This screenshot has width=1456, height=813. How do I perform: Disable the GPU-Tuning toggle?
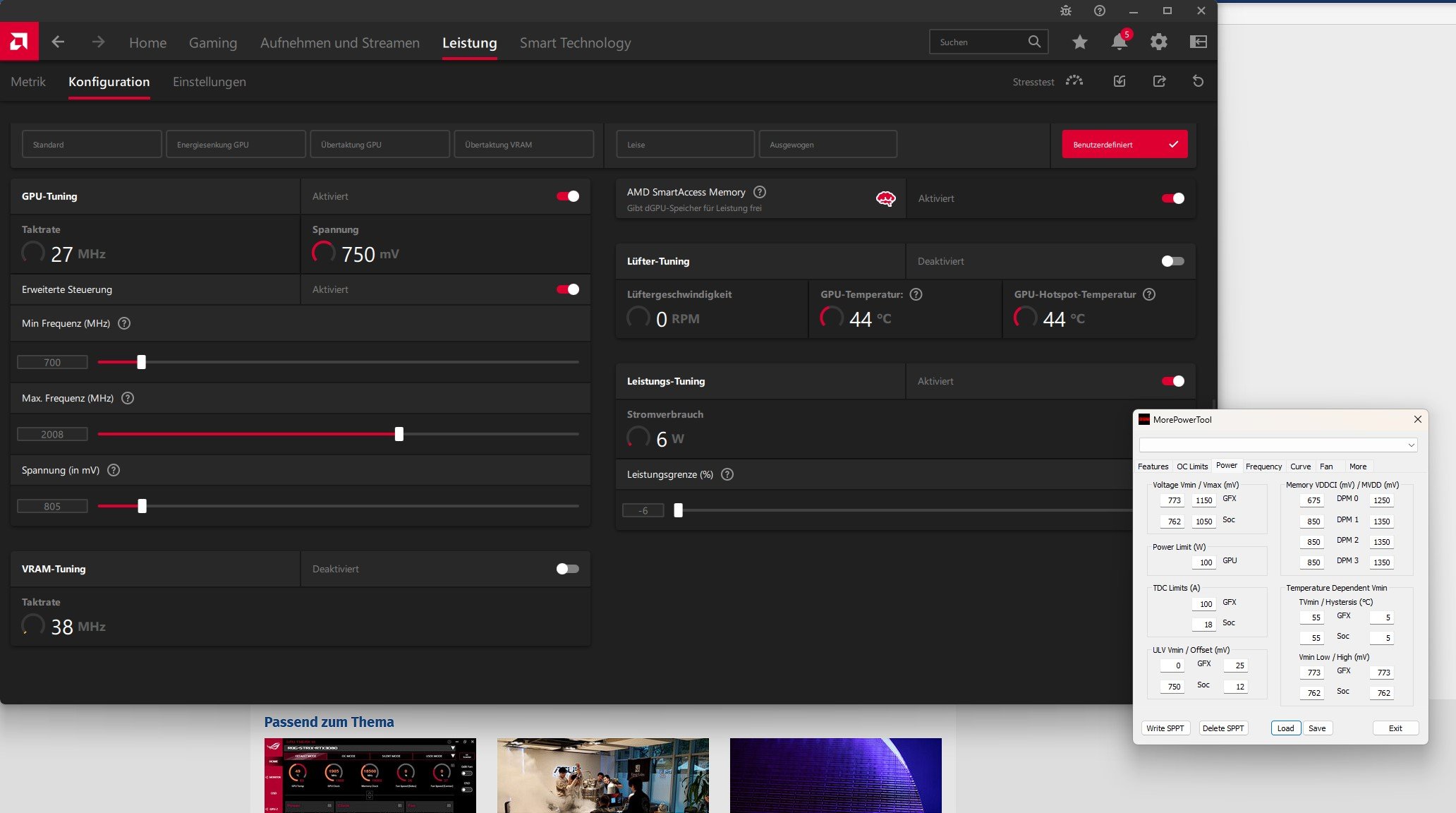pyautogui.click(x=568, y=196)
